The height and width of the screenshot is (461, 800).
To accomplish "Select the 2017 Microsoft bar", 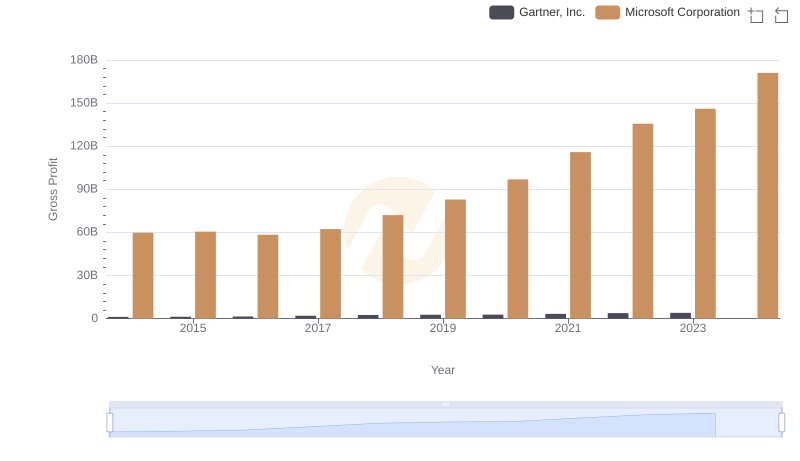I will click(331, 274).
